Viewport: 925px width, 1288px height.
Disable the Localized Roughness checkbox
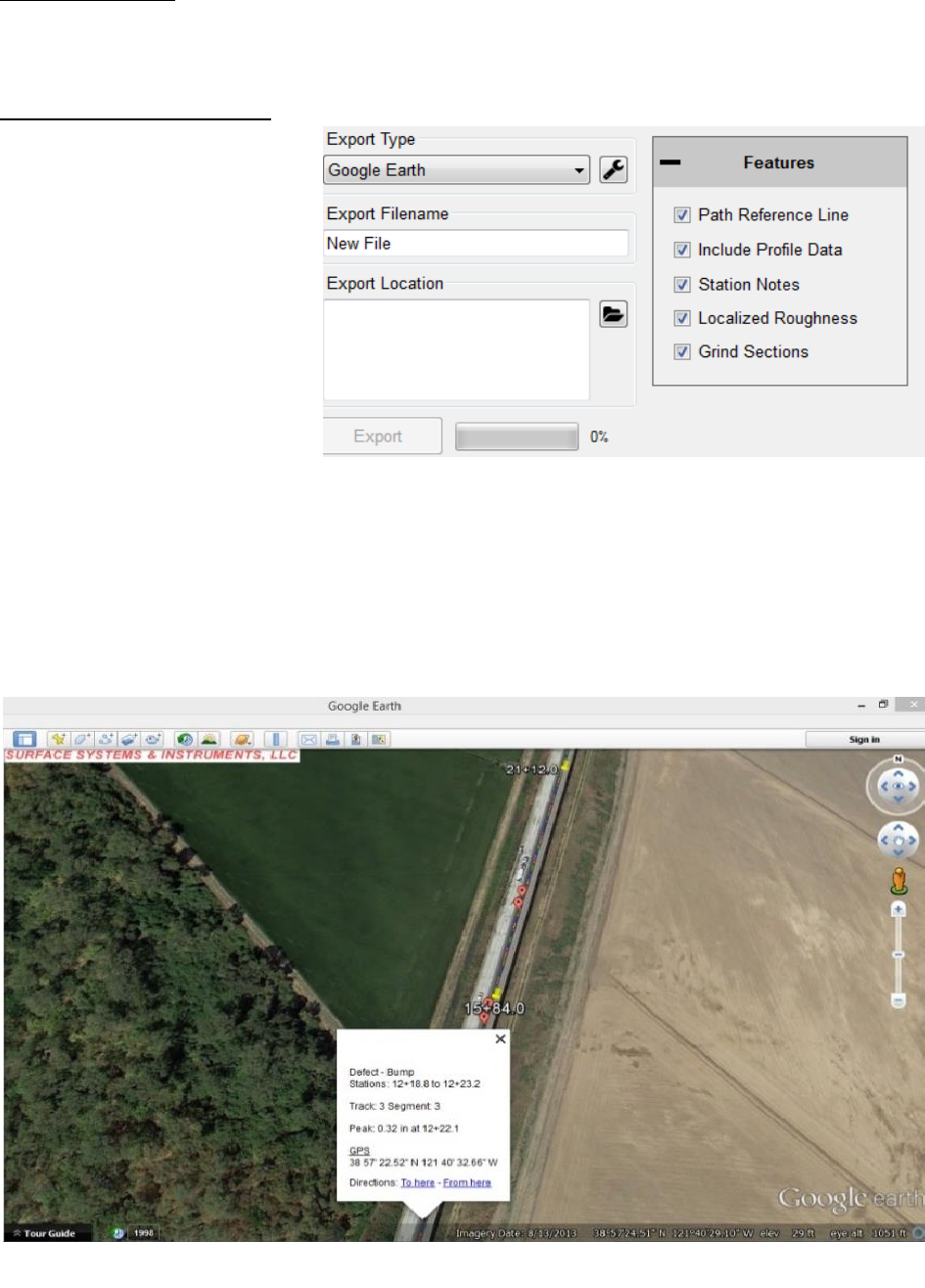[682, 318]
